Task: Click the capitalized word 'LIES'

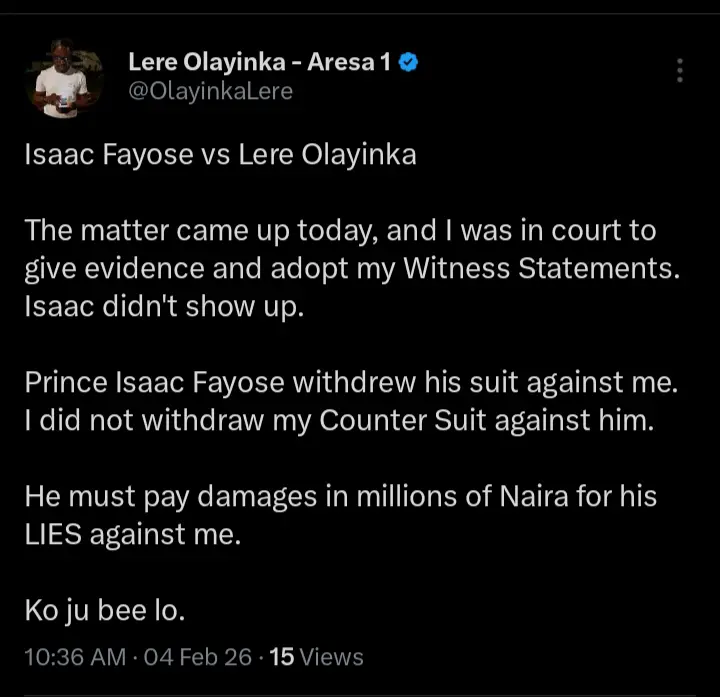Action: (54, 535)
